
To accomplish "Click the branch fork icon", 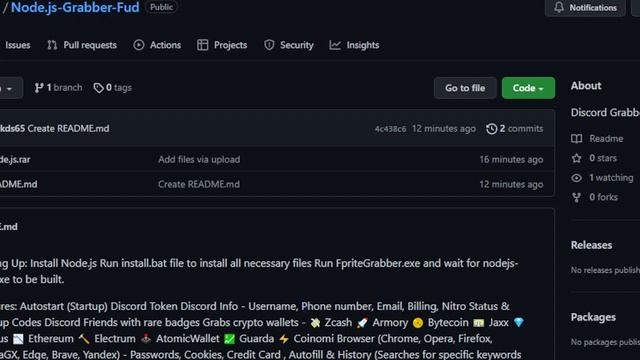I will tap(39, 88).
